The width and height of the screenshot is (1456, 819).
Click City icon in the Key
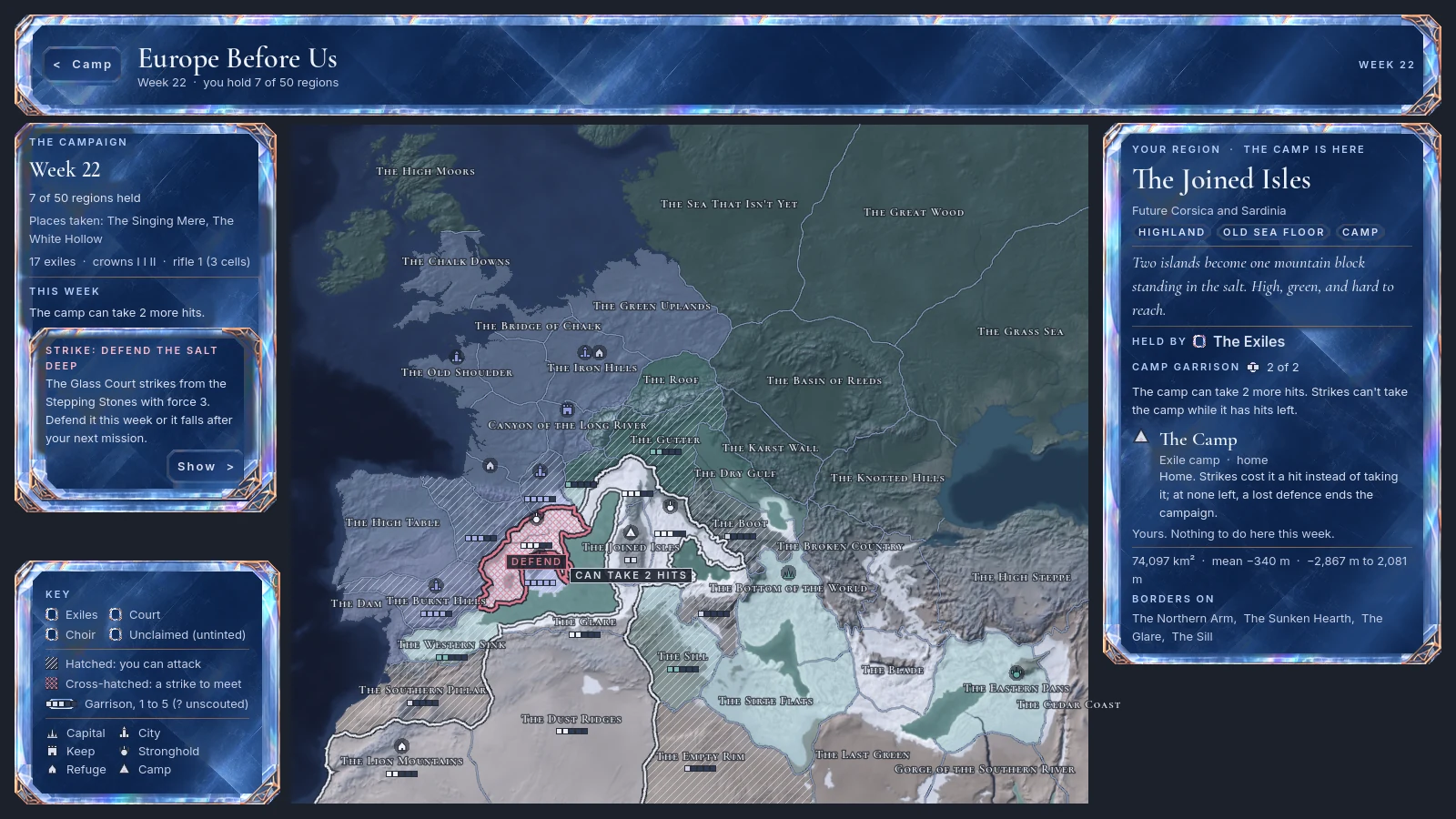click(x=124, y=733)
